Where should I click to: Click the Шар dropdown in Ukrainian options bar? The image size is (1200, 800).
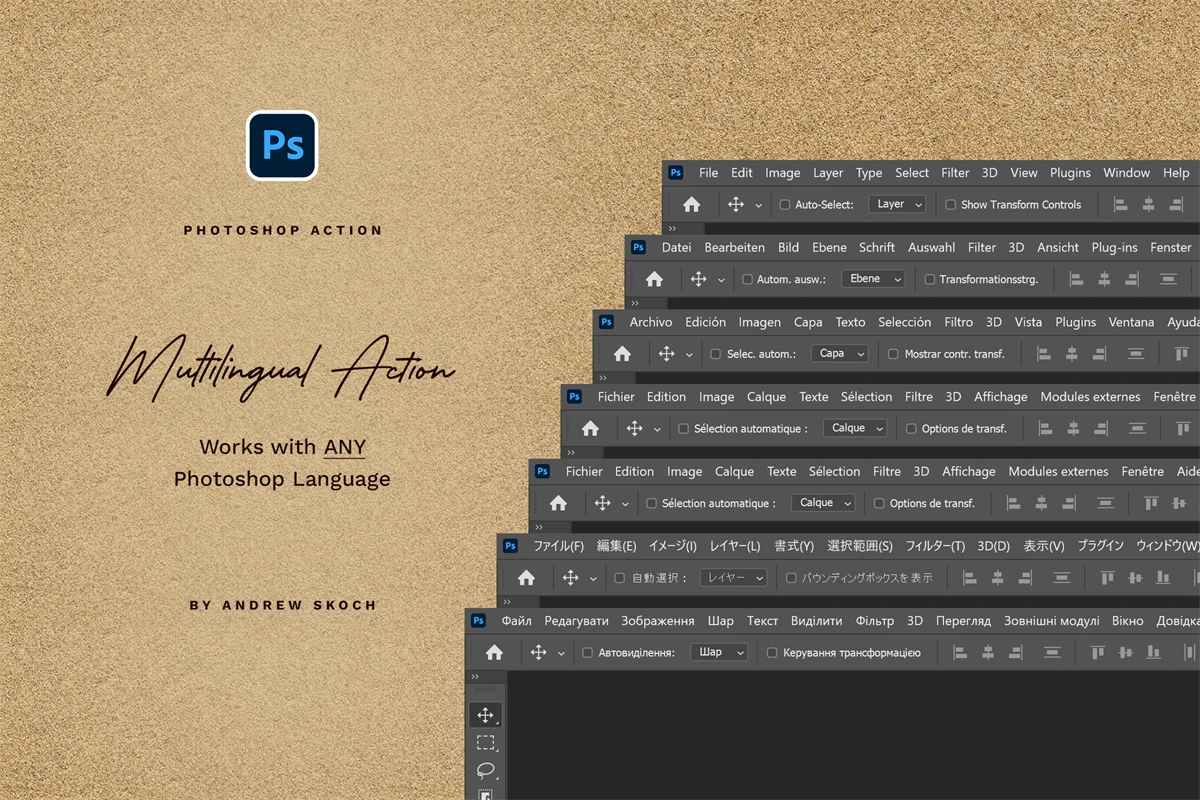tap(719, 653)
